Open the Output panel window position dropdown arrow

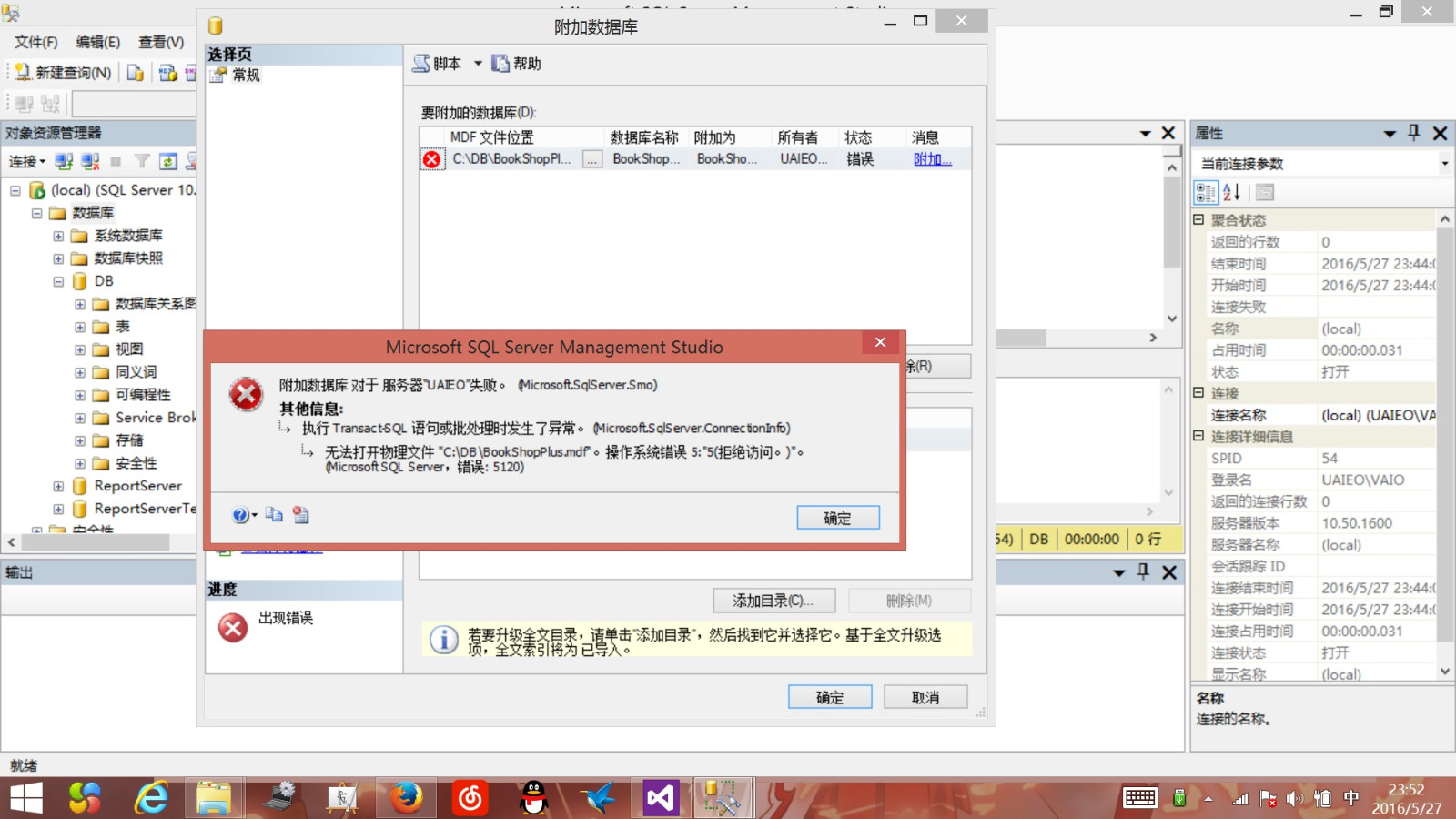pyautogui.click(x=1119, y=572)
